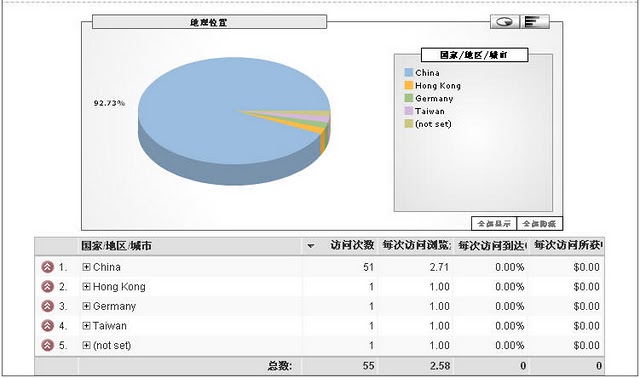640x378 pixels.
Task: Switch to pie chart view icon
Action: (505, 22)
